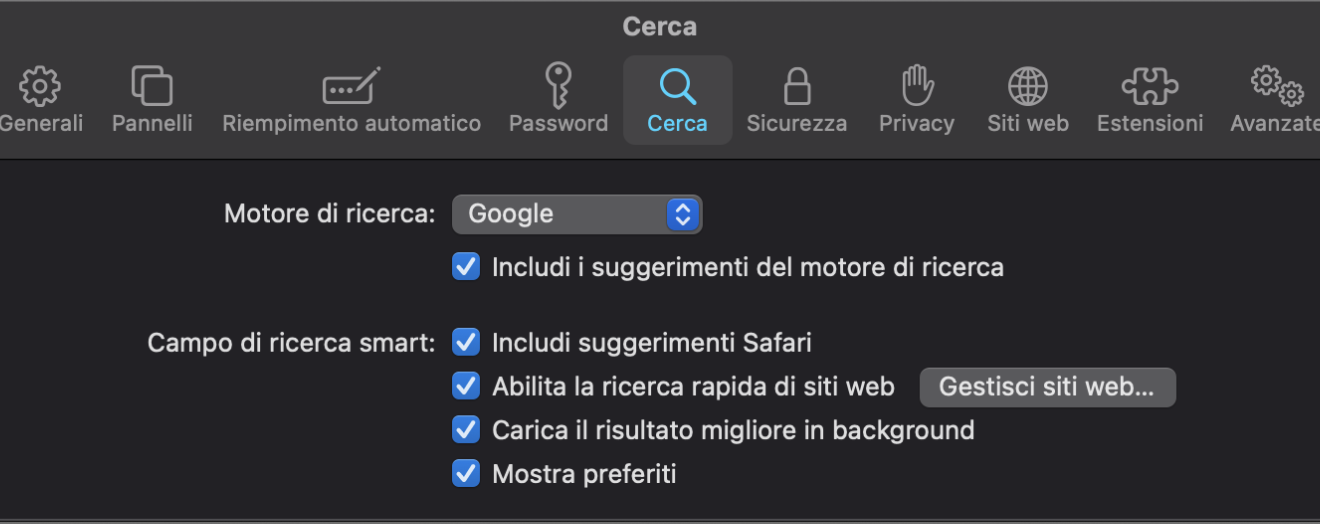1320x524 pixels.
Task: Select the Cerca magnifying glass icon
Action: coord(678,87)
